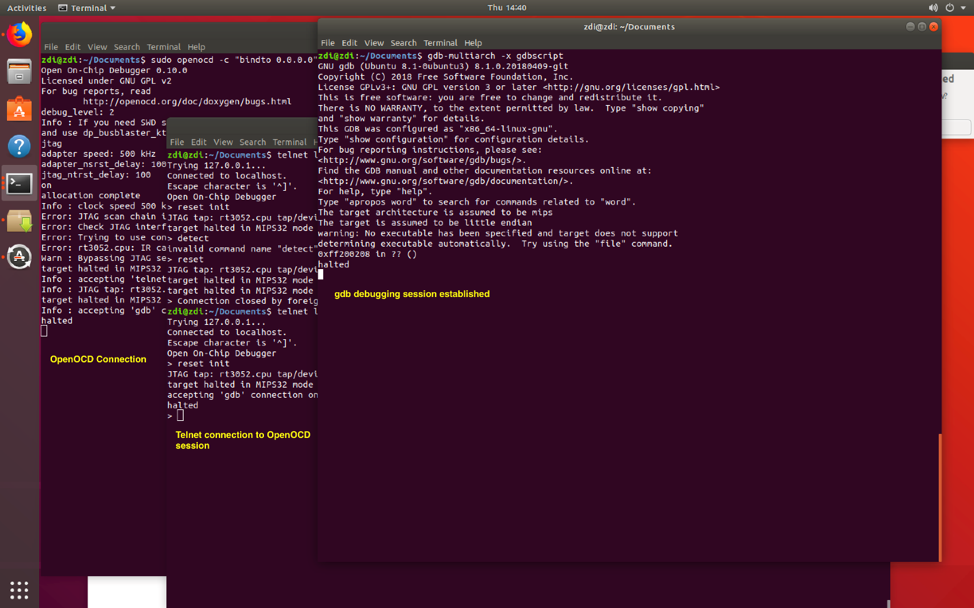
Task: Open Help menu in OpenOCD terminal window
Action: pyautogui.click(x=196, y=47)
